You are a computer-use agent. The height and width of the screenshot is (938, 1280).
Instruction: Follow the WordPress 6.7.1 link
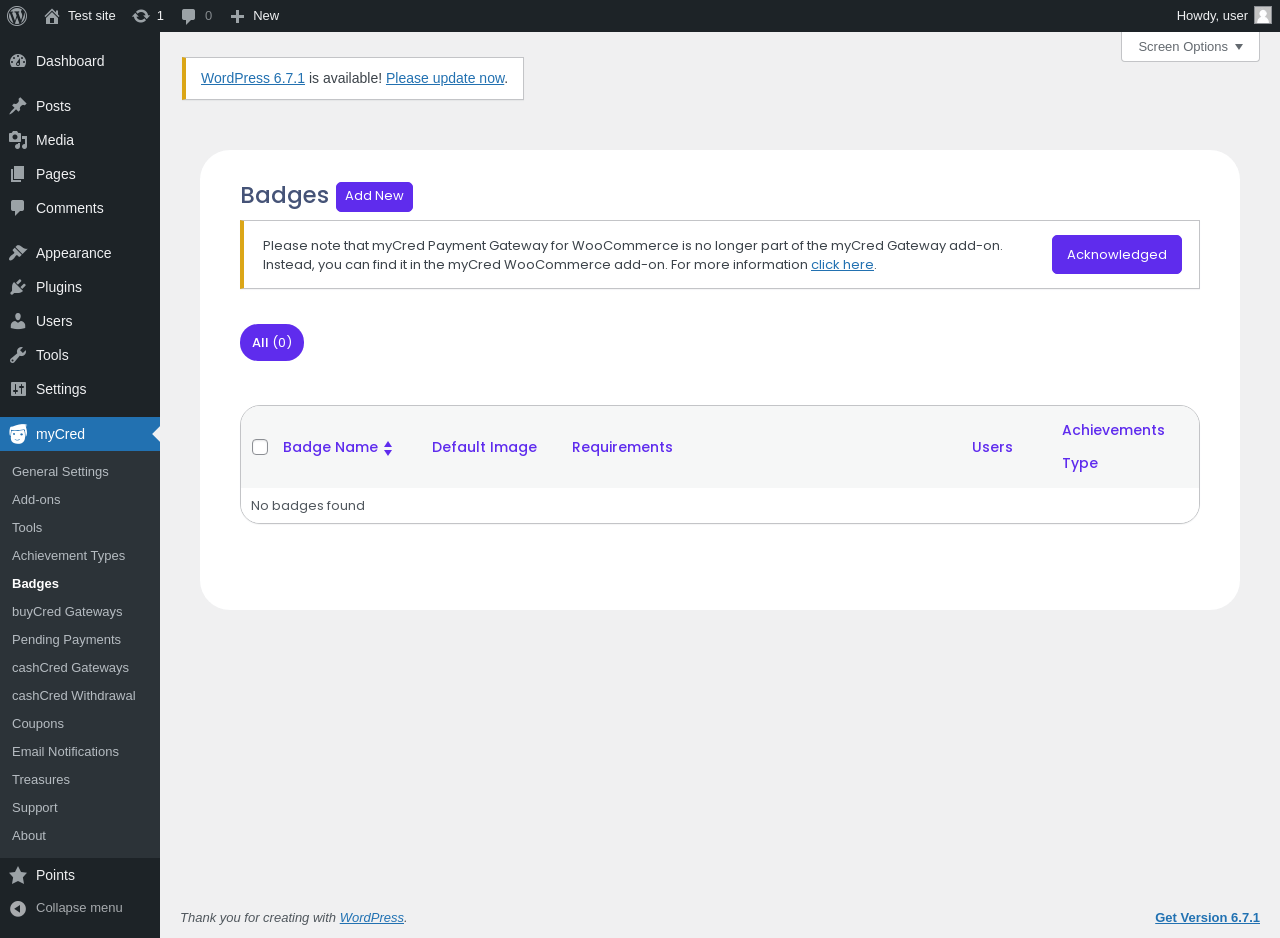(253, 78)
